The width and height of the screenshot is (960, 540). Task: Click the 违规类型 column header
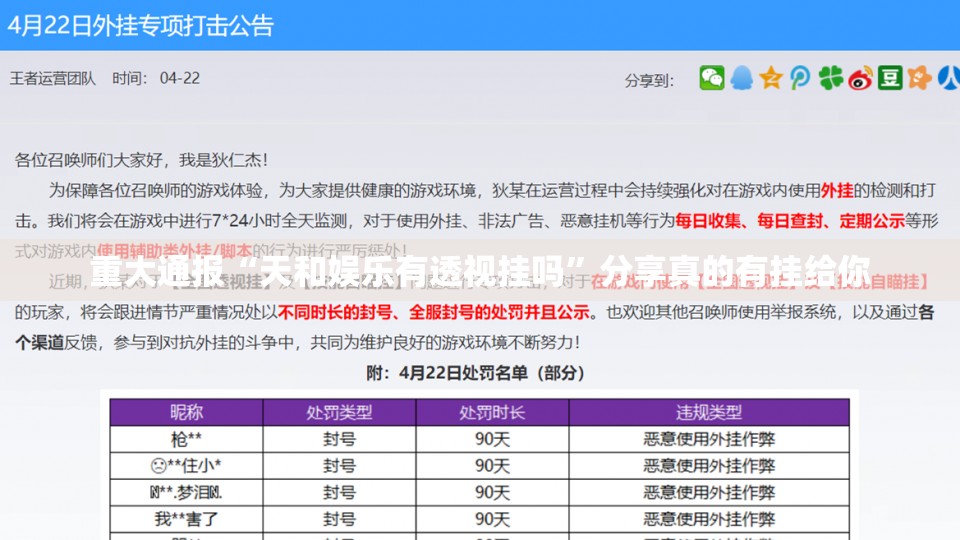tap(709, 412)
